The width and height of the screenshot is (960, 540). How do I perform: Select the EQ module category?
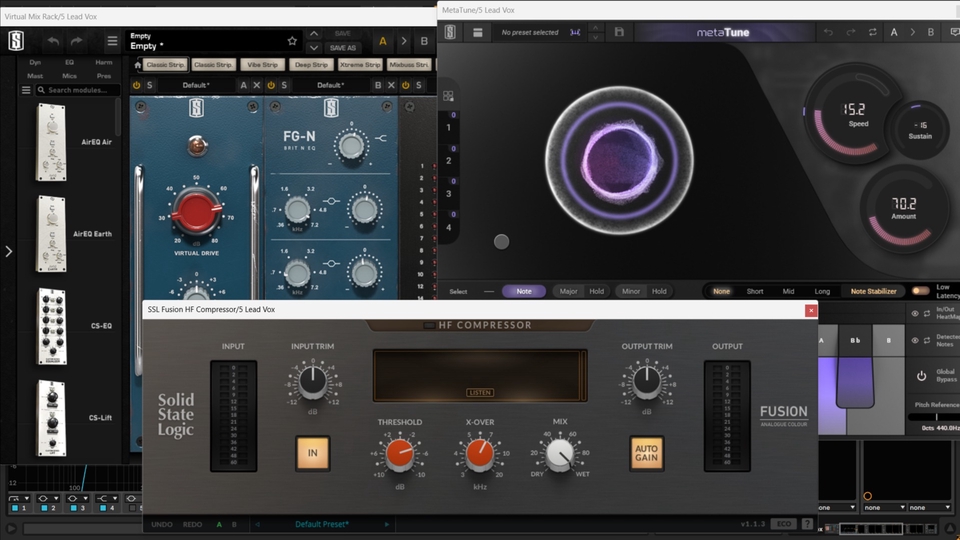click(69, 62)
